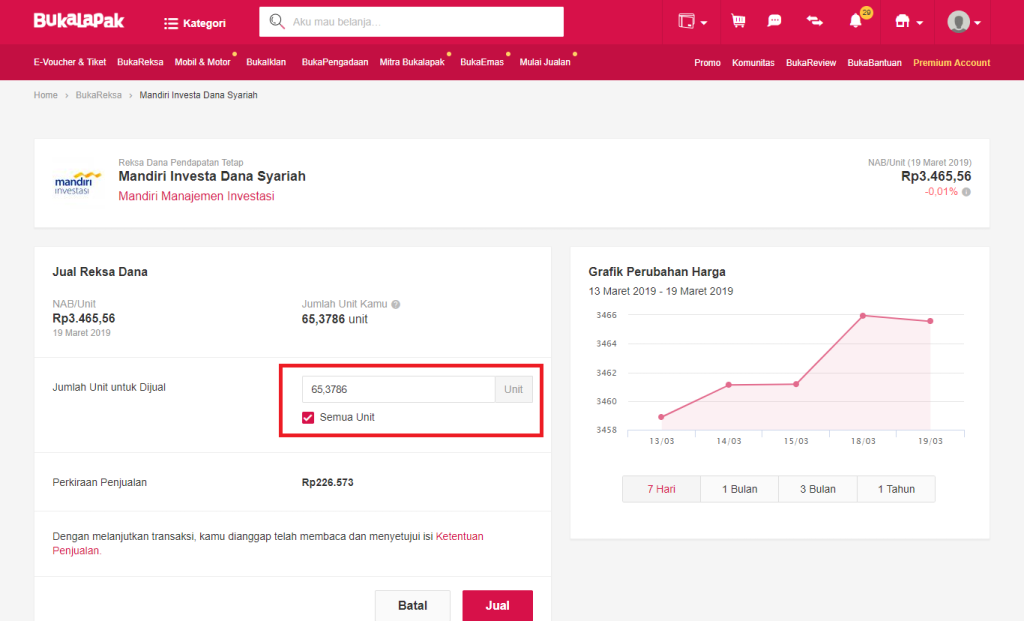Open the Promo link
Image resolution: width=1024 pixels, height=621 pixels.
[x=707, y=63]
